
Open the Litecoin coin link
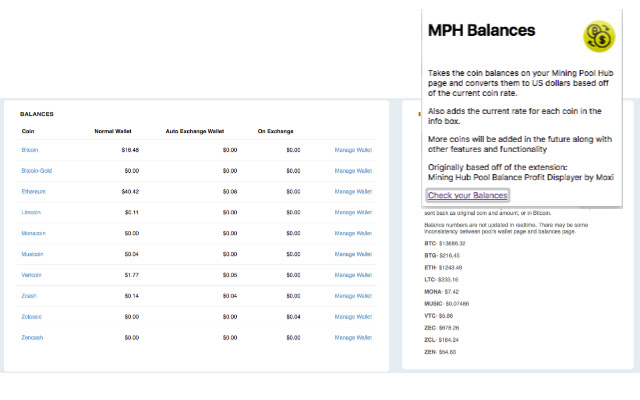[31, 213]
